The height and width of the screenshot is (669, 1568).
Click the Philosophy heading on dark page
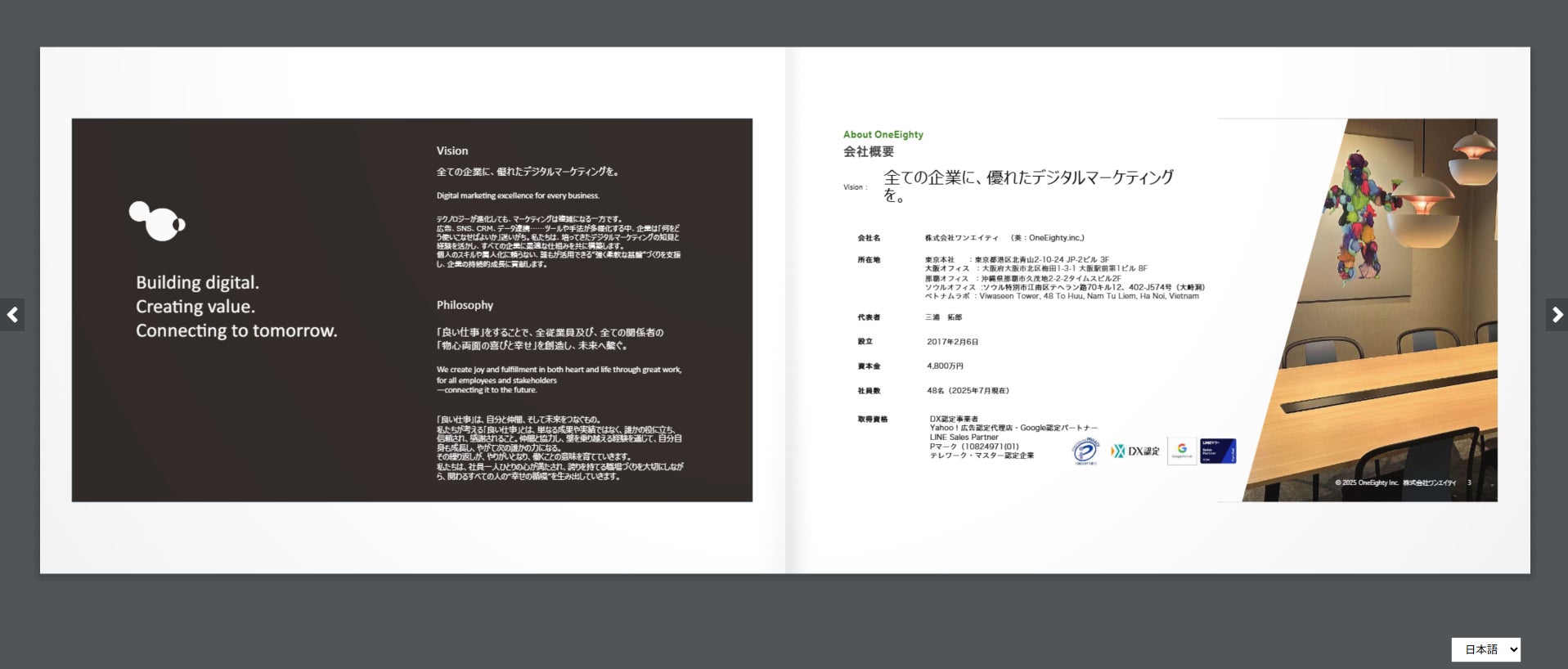click(465, 305)
